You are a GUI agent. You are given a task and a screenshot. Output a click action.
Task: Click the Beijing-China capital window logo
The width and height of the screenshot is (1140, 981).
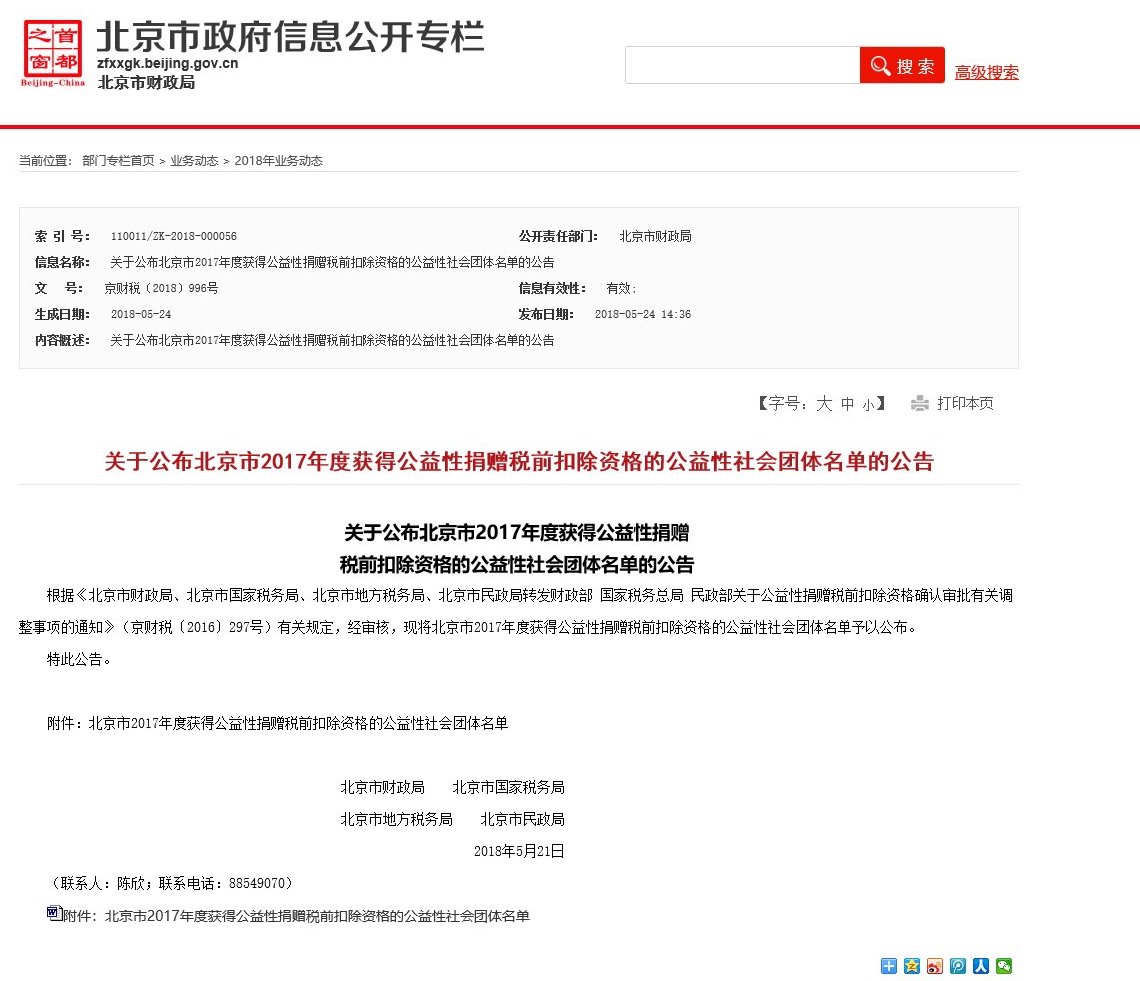53,51
